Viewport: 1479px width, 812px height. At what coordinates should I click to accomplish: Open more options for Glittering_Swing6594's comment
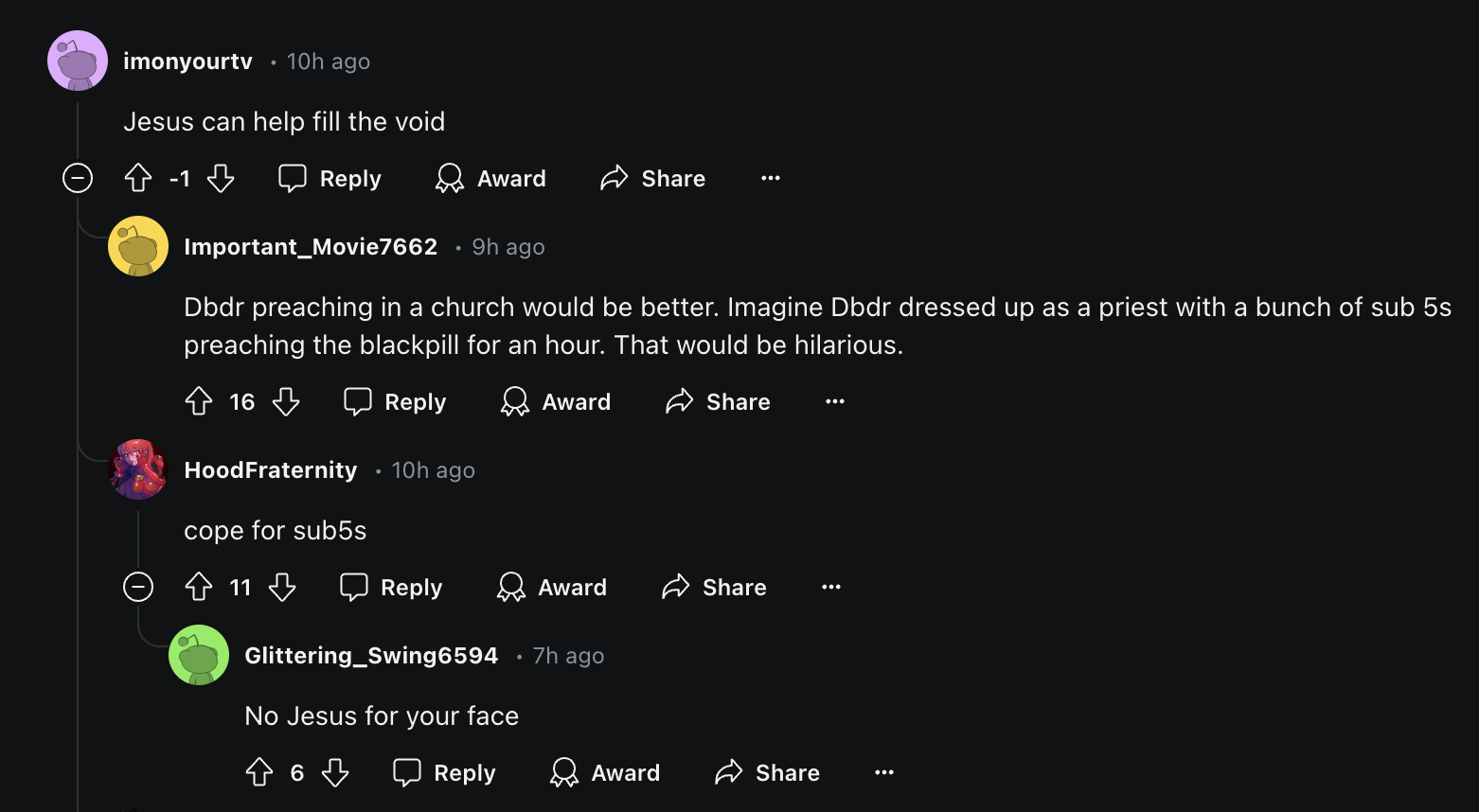(884, 772)
